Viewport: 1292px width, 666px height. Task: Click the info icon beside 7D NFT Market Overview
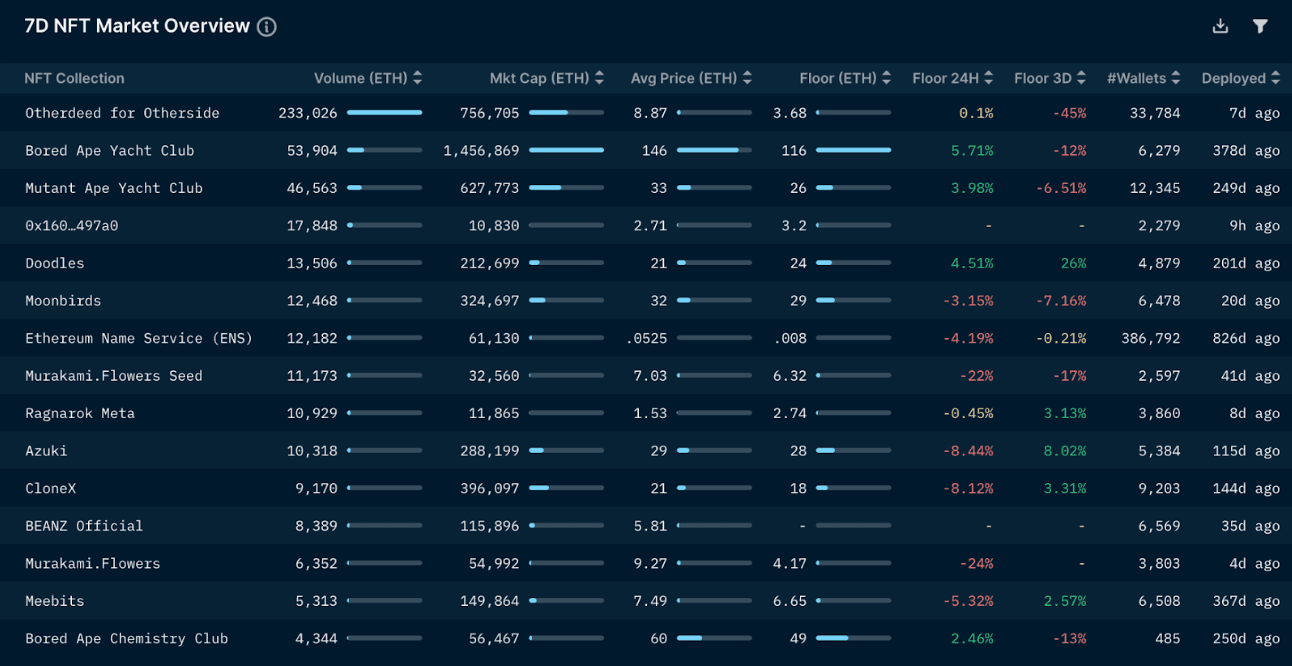[267, 27]
